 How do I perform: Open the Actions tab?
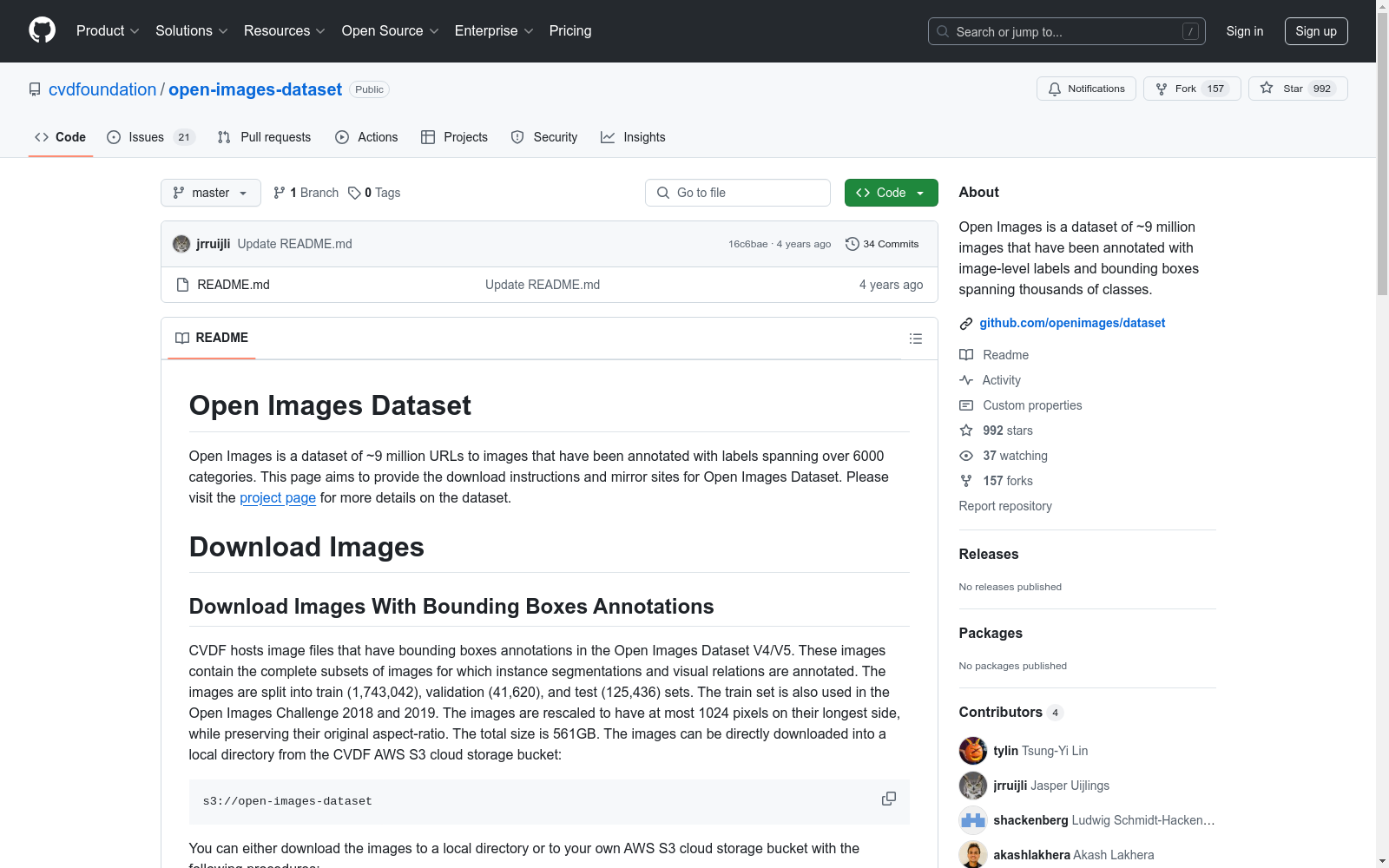(366, 137)
